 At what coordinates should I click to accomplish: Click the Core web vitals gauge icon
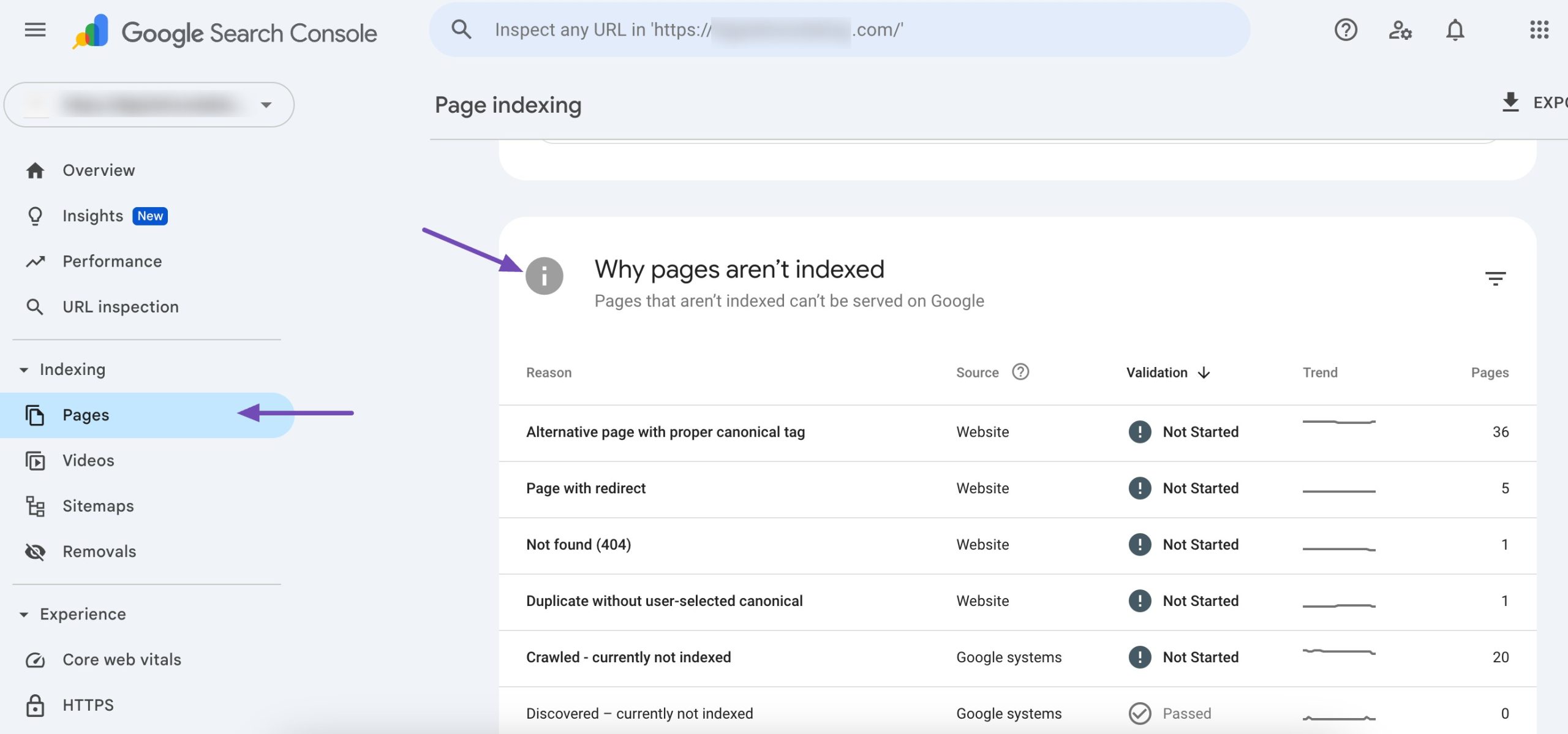pyautogui.click(x=35, y=660)
